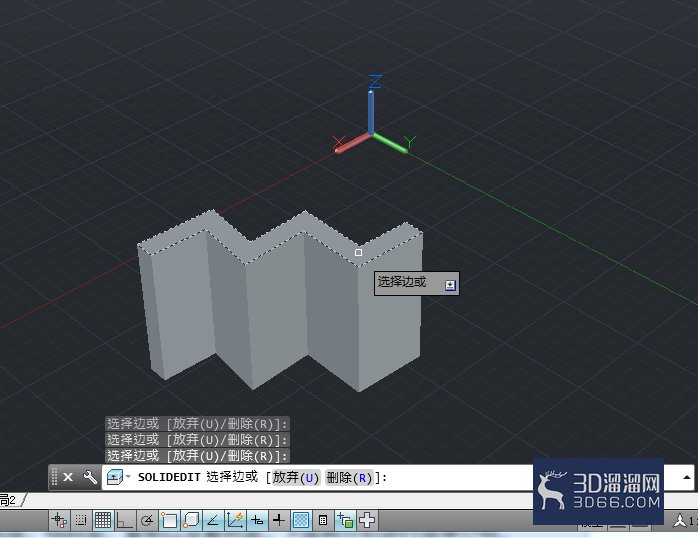Click Annotation Monitor plus icon
Image resolution: width=698 pixels, height=538 pixels.
tap(367, 520)
